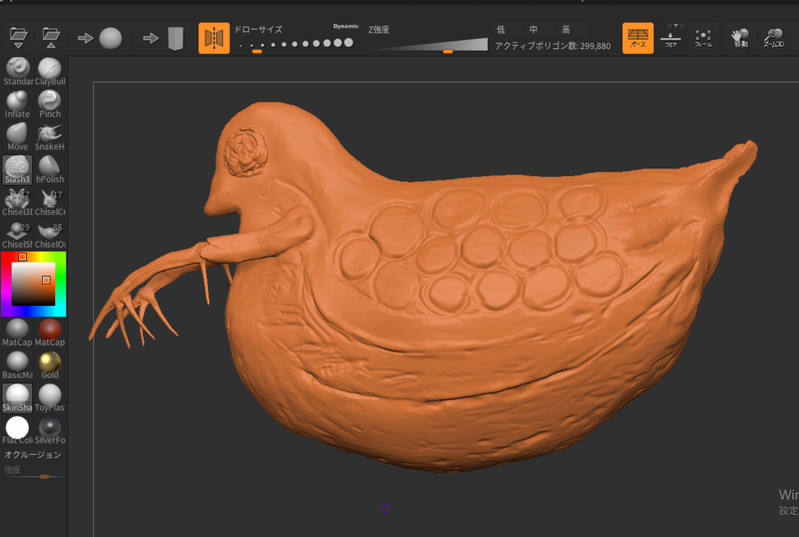Image resolution: width=799 pixels, height=537 pixels.
Task: Pick a color in the color picker square
Action: click(x=33, y=284)
